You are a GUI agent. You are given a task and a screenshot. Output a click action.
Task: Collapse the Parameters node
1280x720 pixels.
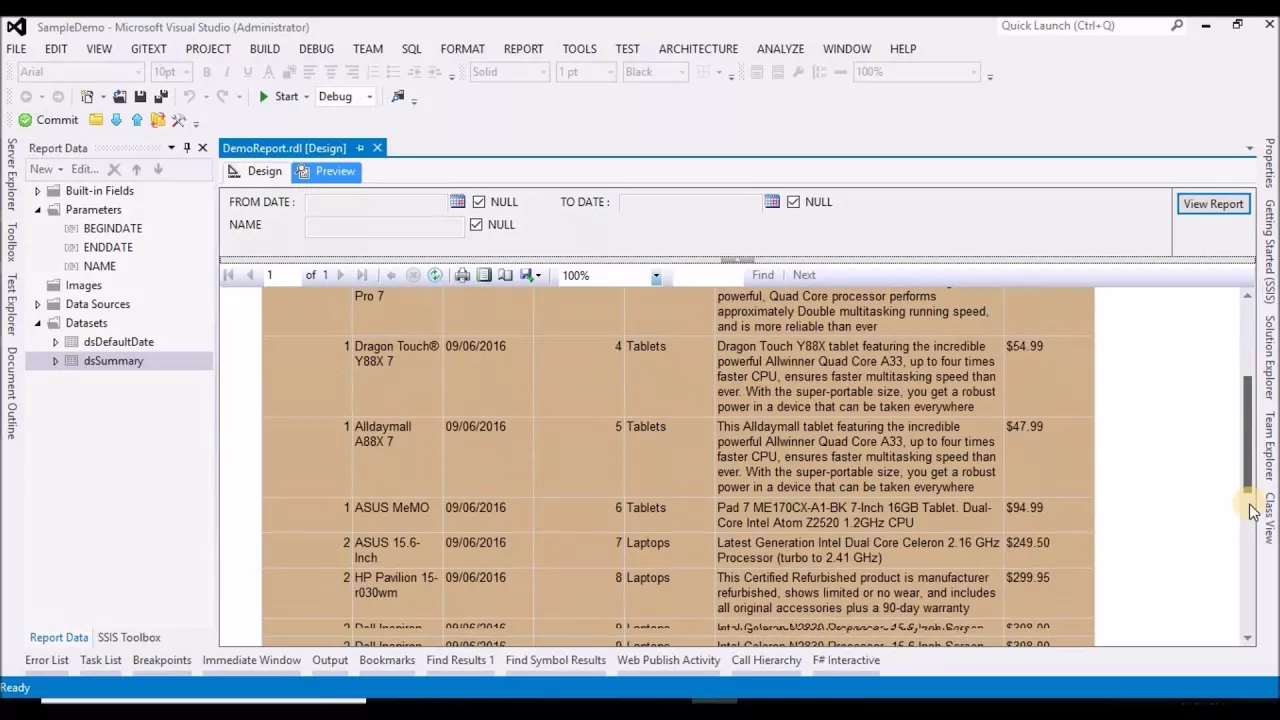pos(37,210)
